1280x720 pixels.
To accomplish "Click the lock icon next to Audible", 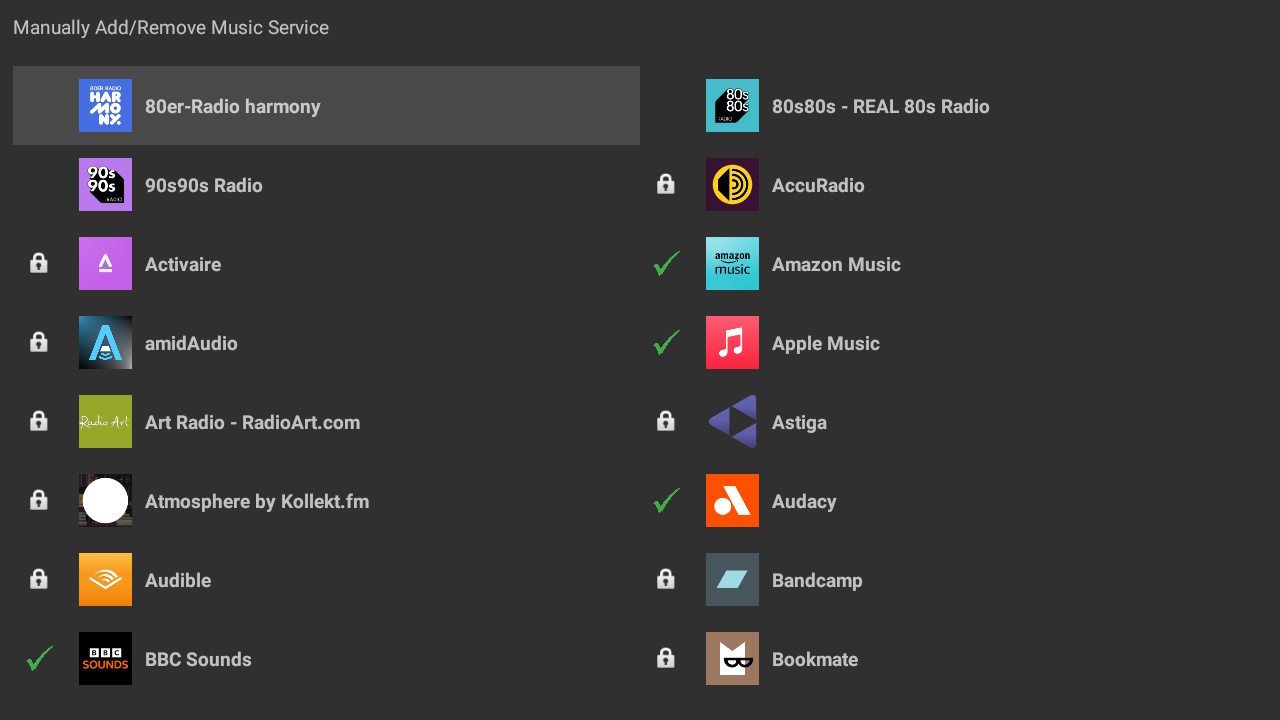I will 38,579.
